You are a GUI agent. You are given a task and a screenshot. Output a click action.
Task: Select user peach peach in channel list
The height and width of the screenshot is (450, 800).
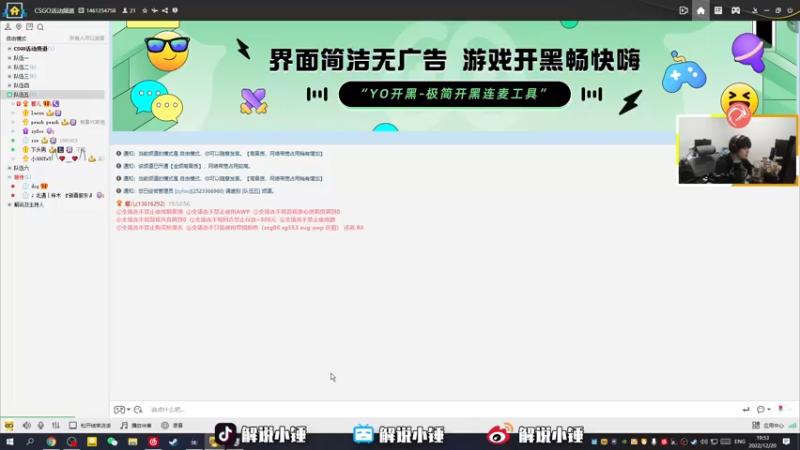pyautogui.click(x=45, y=122)
